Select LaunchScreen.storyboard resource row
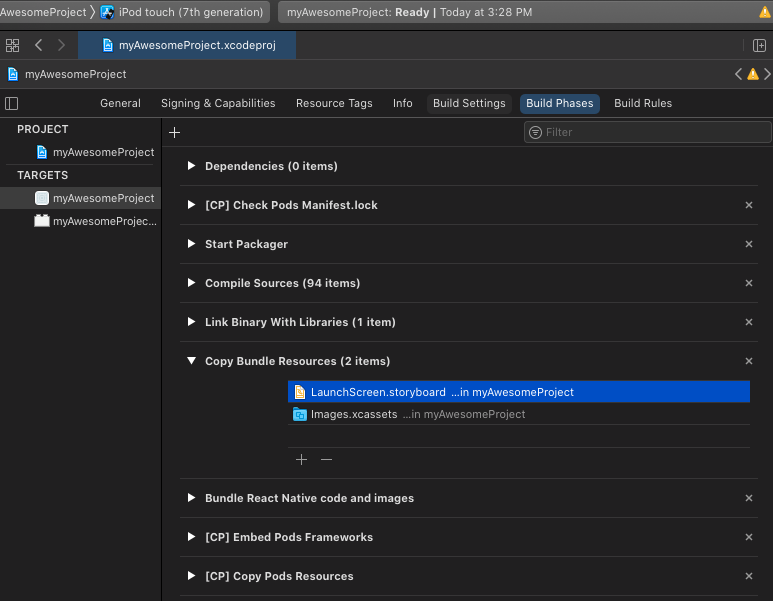 click(x=519, y=392)
